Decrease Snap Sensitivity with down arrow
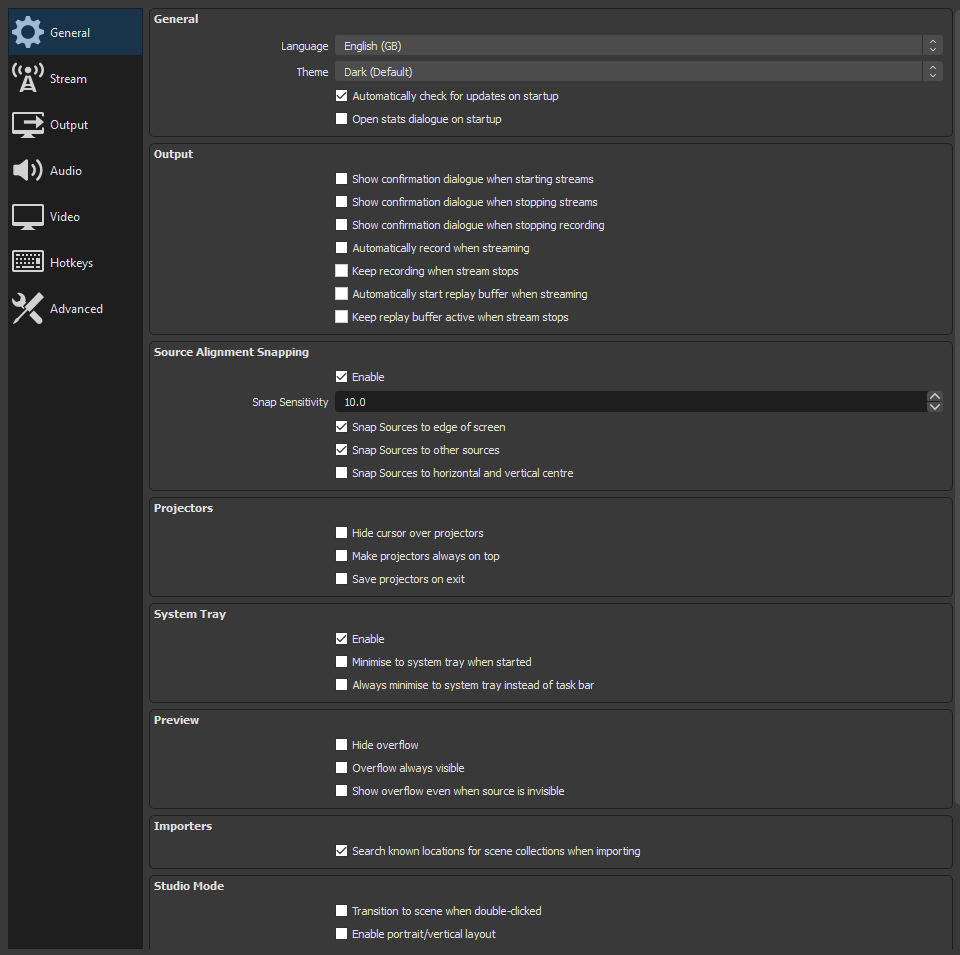The image size is (960, 955). 934,407
